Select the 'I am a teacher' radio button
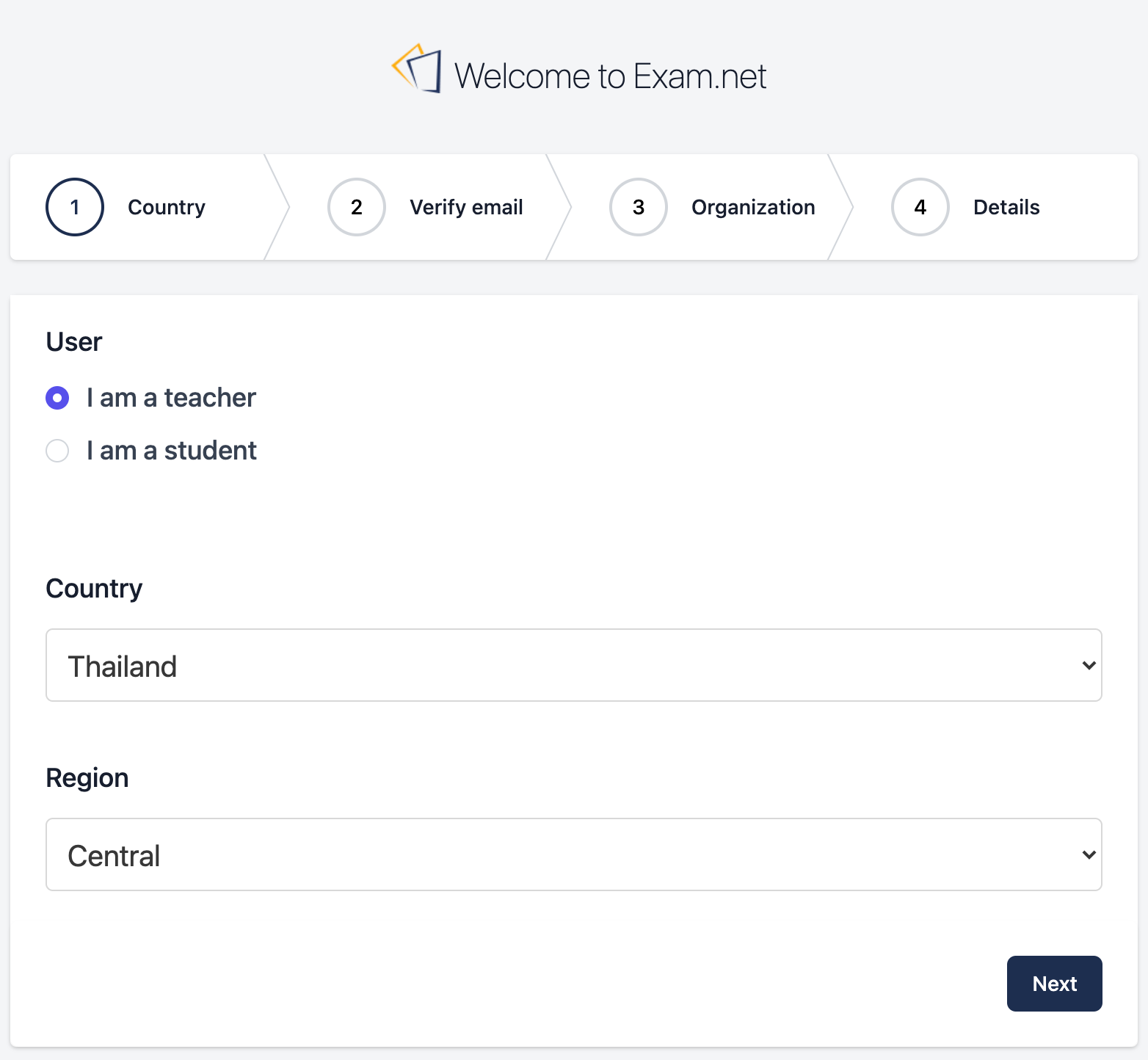The width and height of the screenshot is (1148, 1060). [57, 398]
